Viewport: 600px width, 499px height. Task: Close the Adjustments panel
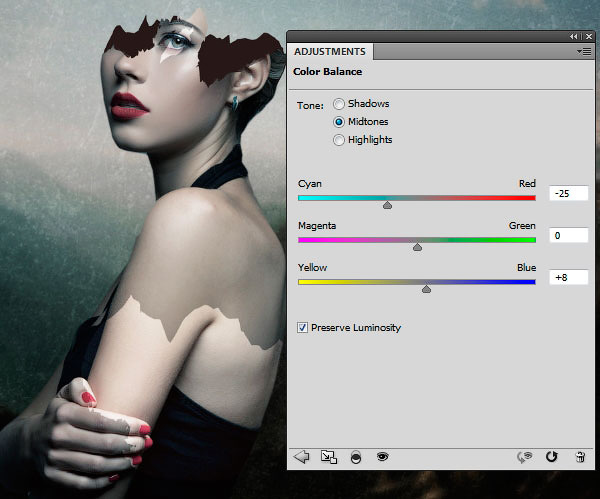589,36
